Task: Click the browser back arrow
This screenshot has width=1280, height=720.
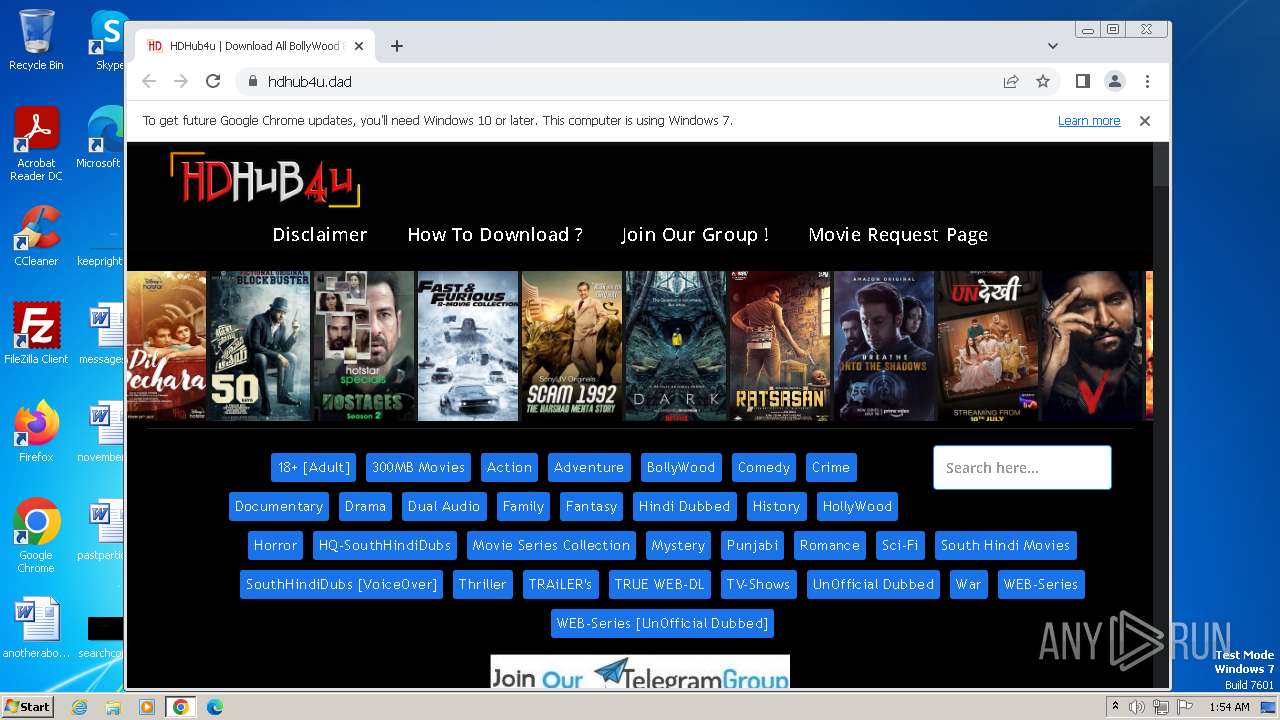Action: [x=149, y=82]
